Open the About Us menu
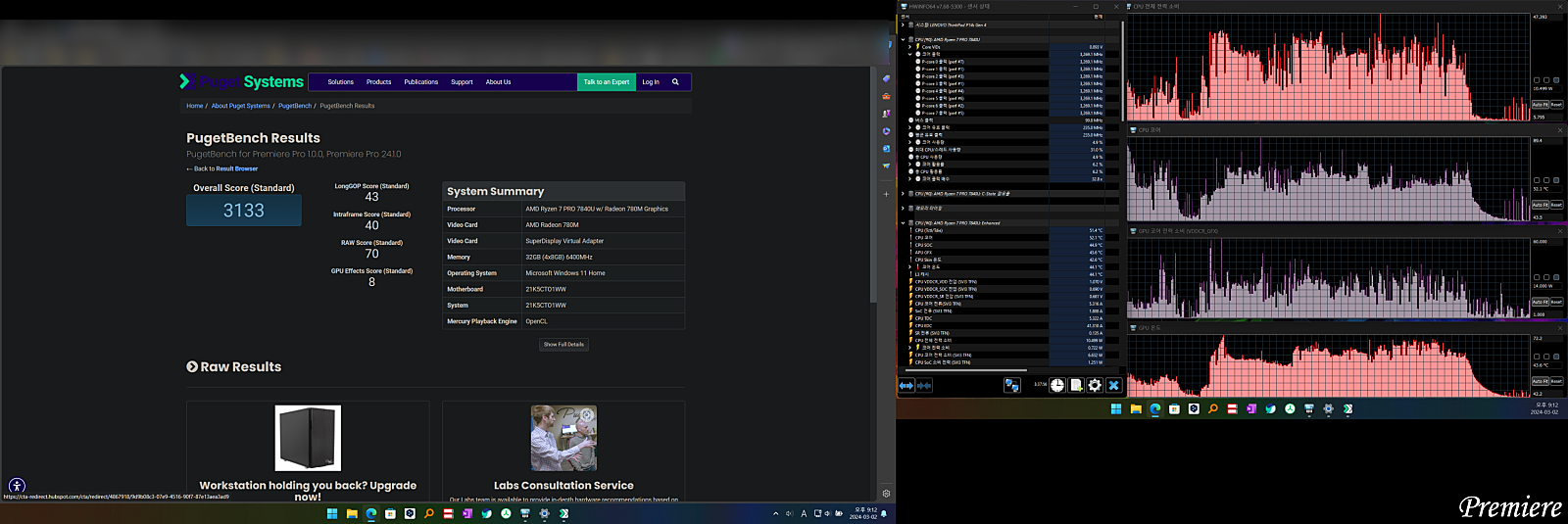Image resolution: width=1568 pixels, height=524 pixels. 498,82
